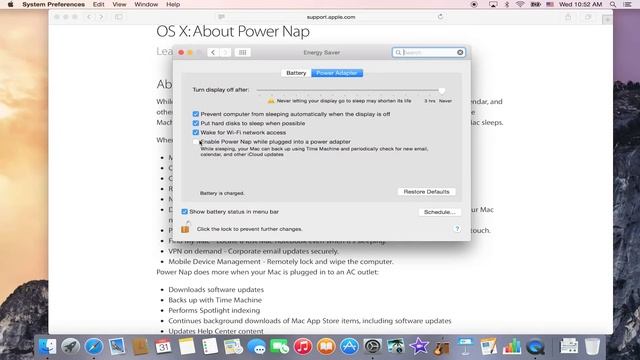
Task: Click the menu bar clock
Action: 580,4
